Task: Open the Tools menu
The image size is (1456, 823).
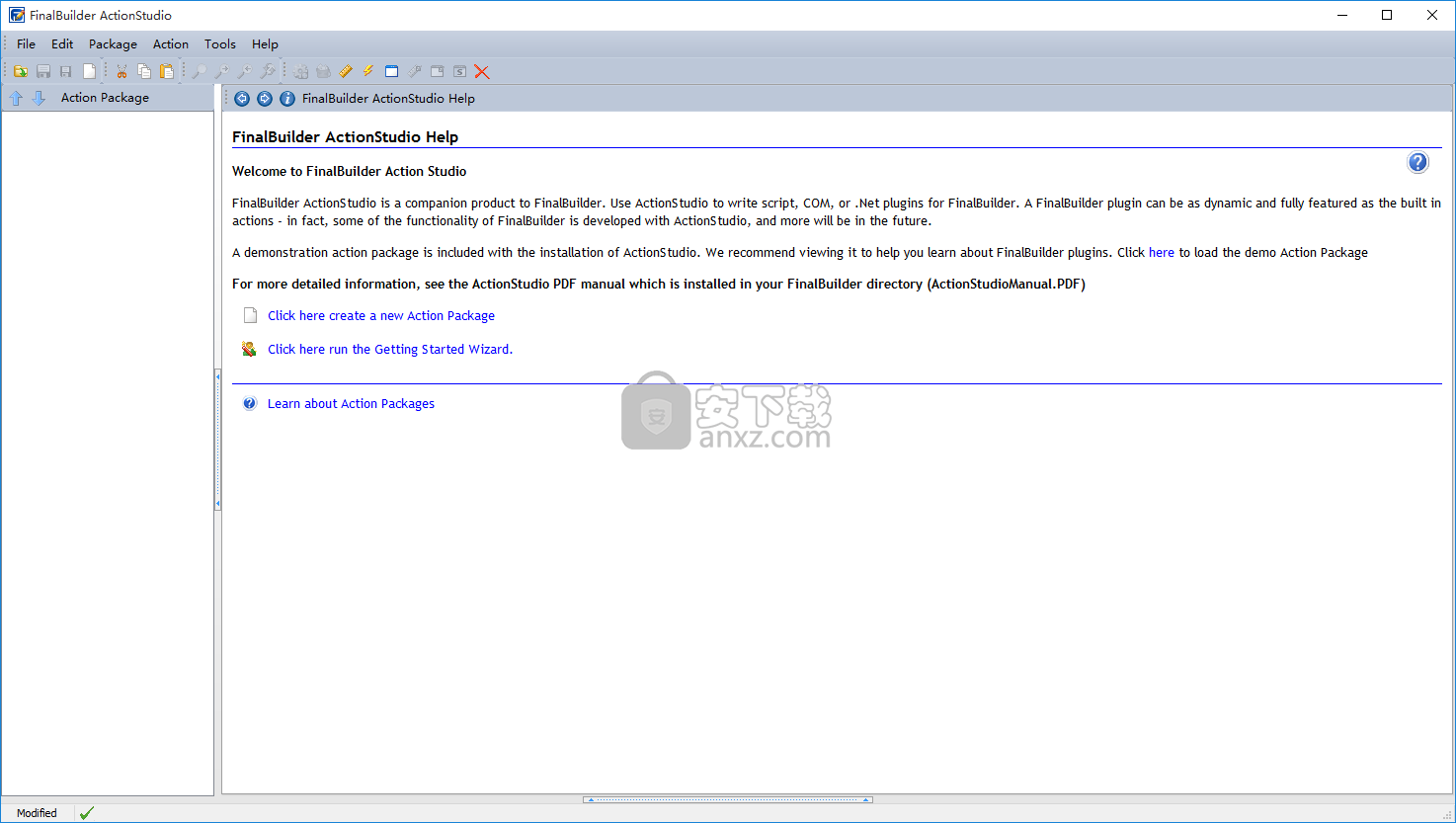Action: click(x=220, y=43)
